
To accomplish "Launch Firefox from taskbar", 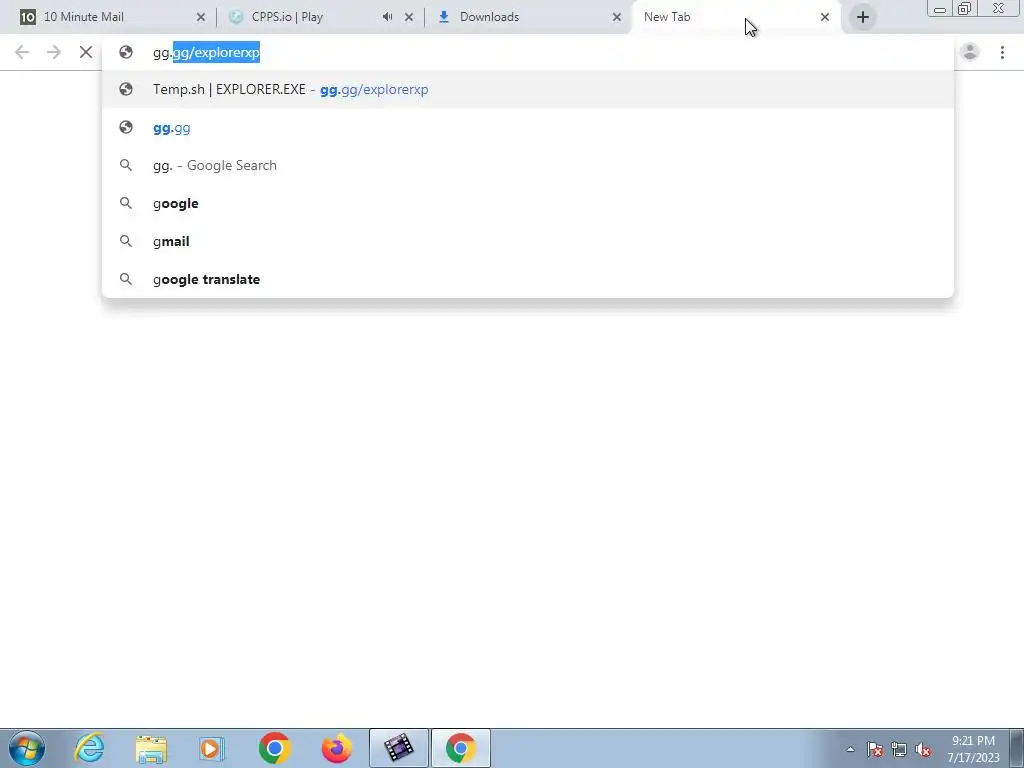I will pos(337,748).
